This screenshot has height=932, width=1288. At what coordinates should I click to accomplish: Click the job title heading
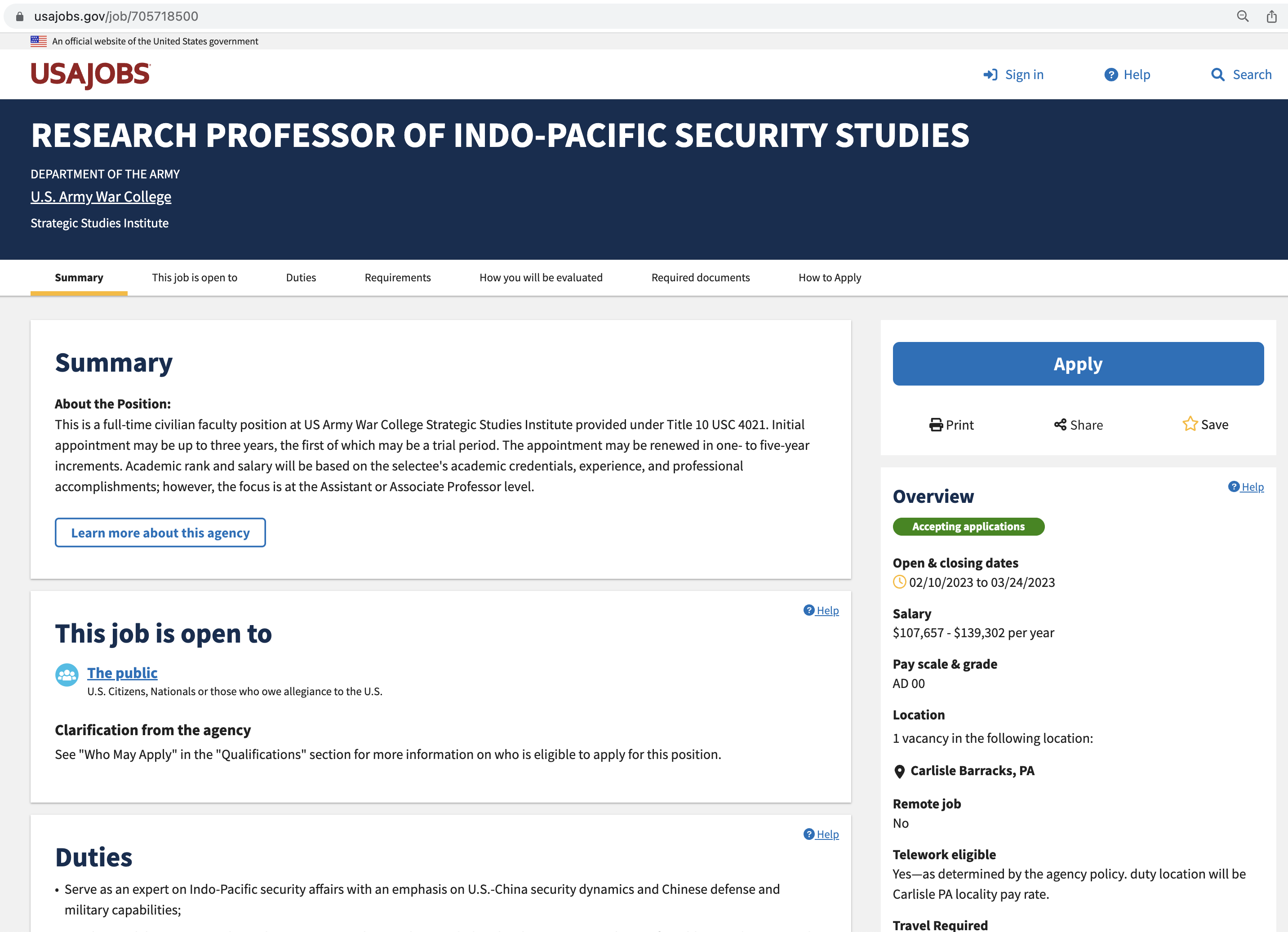point(500,135)
